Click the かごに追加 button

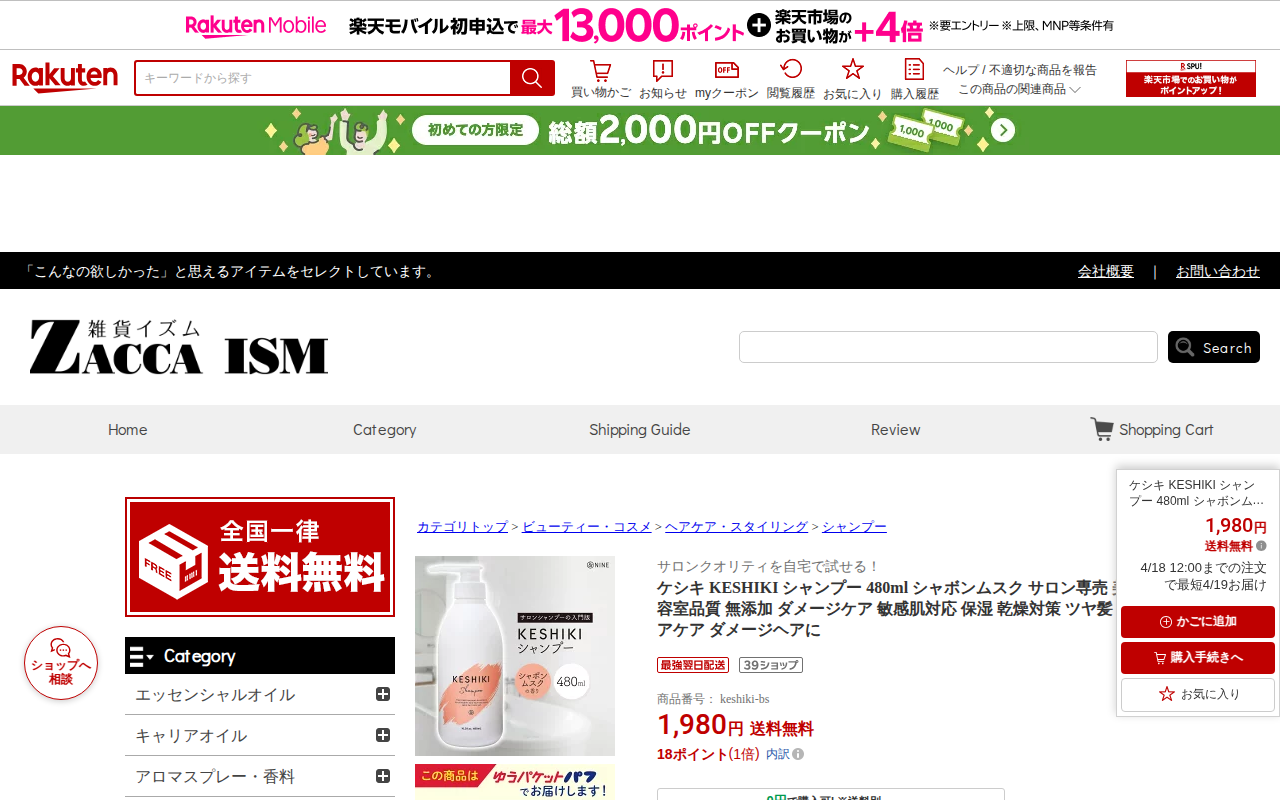[x=1198, y=622]
